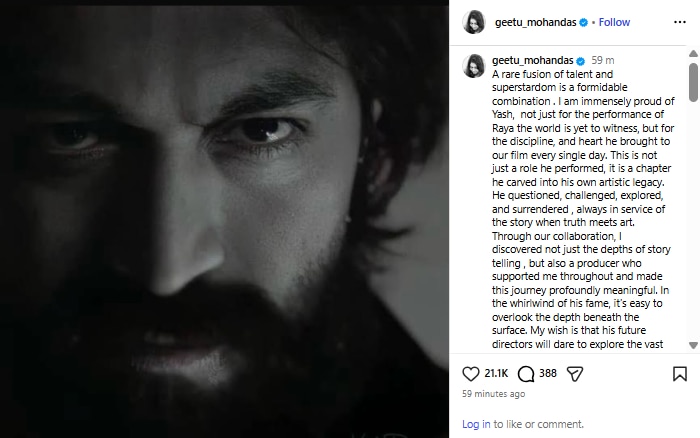View the 21.1K likes count

coord(497,374)
